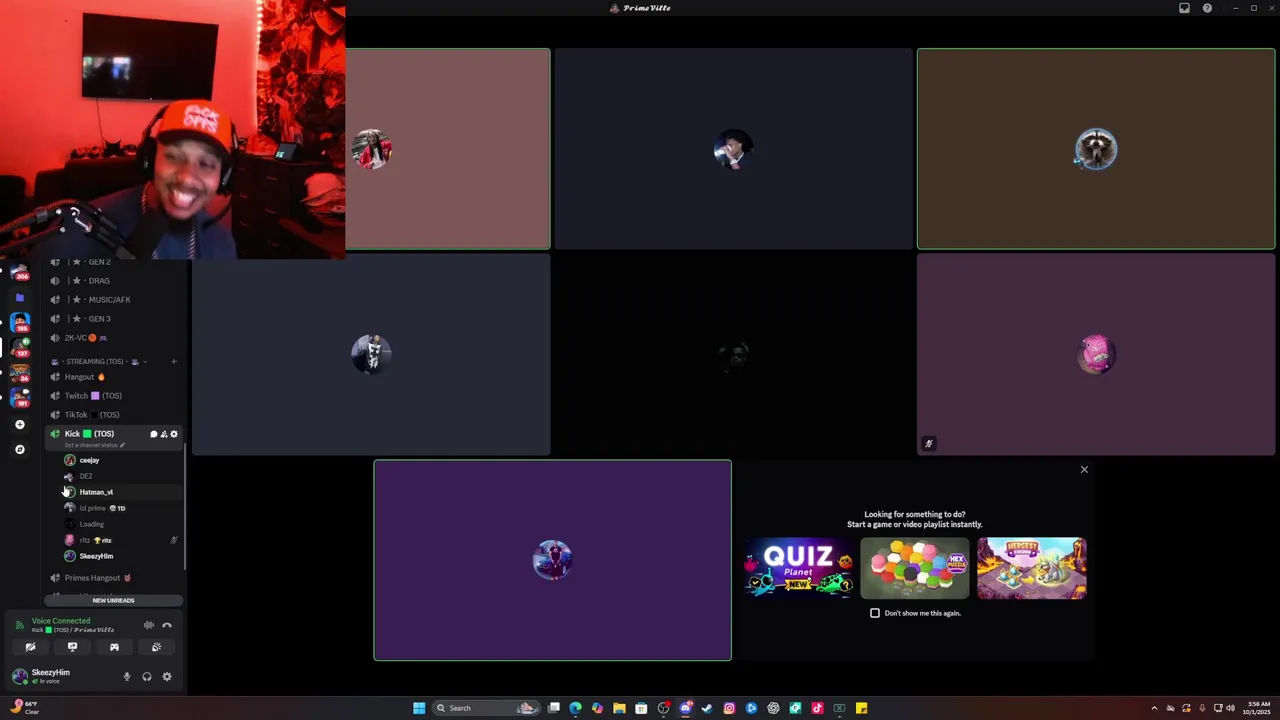The width and height of the screenshot is (1280, 720).
Task: Mute microphone next to SkeezyHim
Action: tap(126, 677)
